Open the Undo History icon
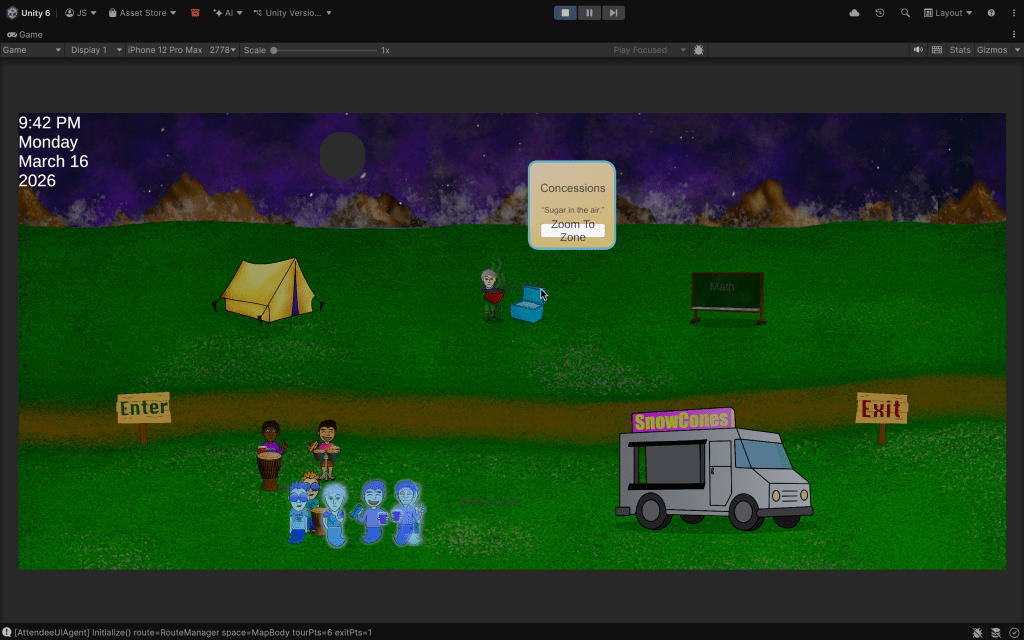This screenshot has width=1024, height=640. coord(880,13)
